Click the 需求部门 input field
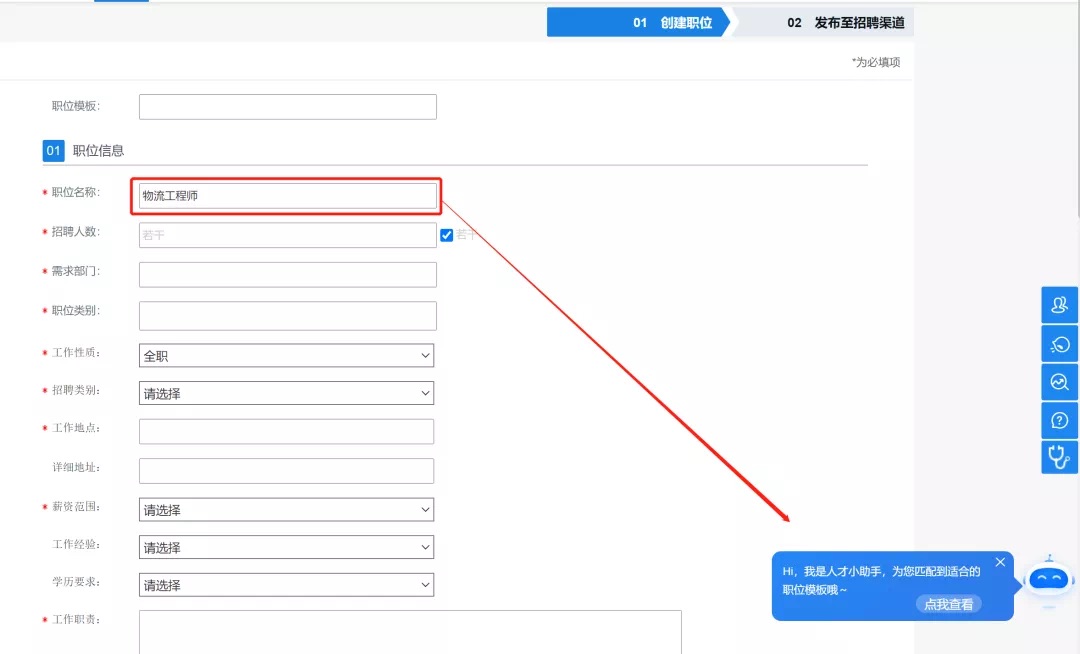Screen dimensions: 1080x654 pos(287,275)
